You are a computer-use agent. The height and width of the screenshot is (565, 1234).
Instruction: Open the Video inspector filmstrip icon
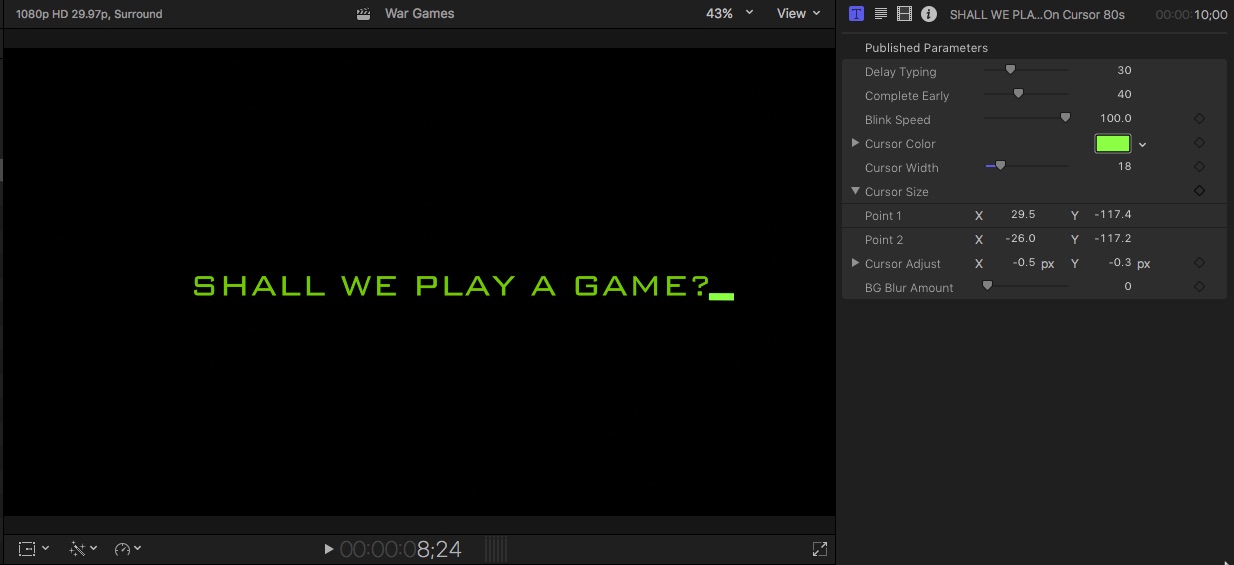click(x=905, y=14)
